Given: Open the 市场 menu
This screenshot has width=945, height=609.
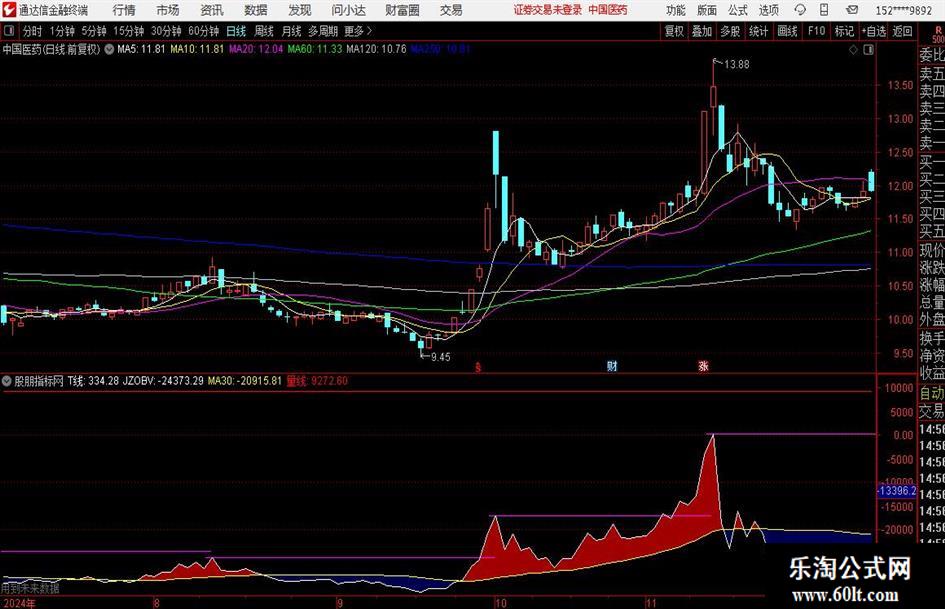Looking at the screenshot, I should point(168,10).
